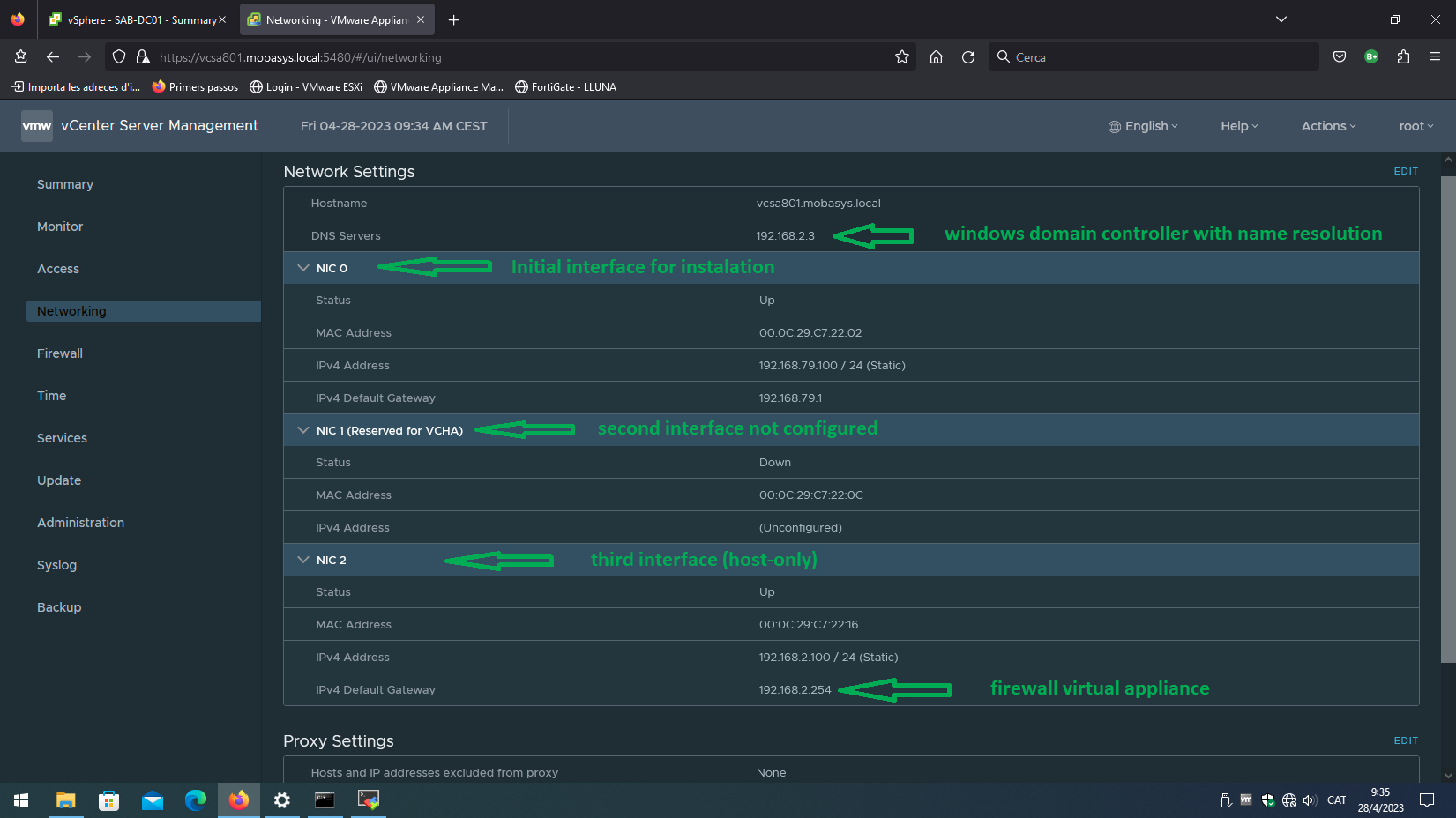This screenshot has height=818, width=1456.
Task: Open the Access section
Action: point(58,269)
